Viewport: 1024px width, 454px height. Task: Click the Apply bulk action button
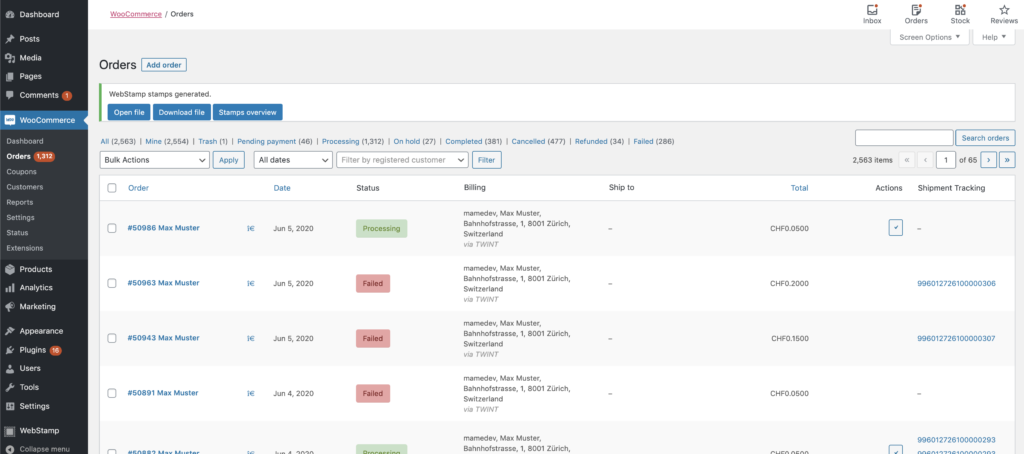(x=229, y=160)
